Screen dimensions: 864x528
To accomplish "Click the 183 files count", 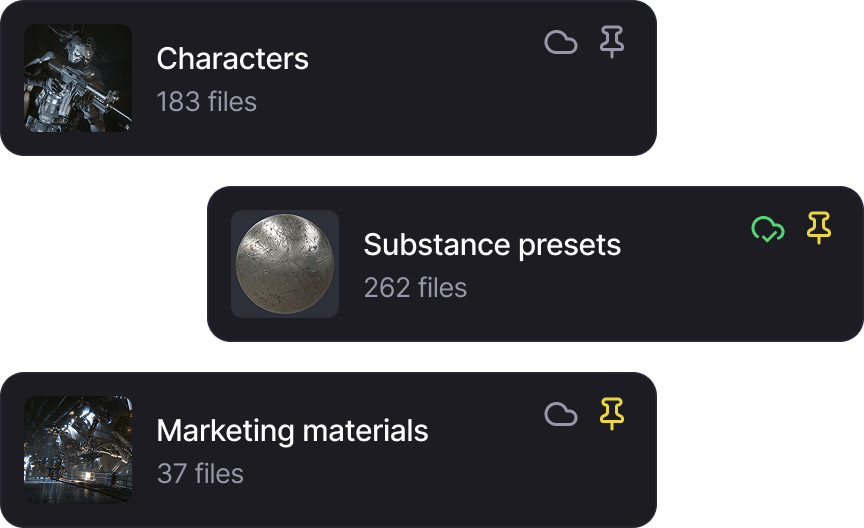I will coord(206,102).
